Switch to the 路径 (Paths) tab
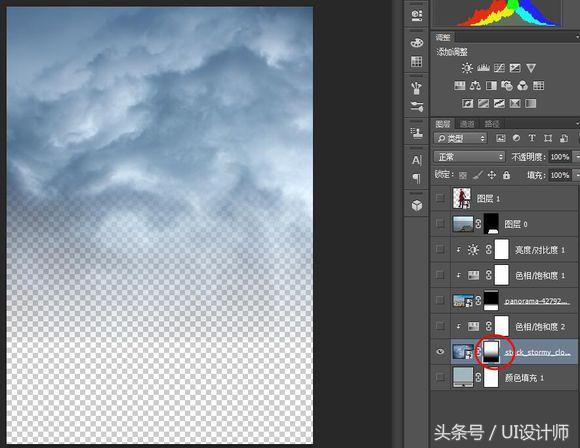Image resolution: width=580 pixels, height=448 pixels. (492, 124)
